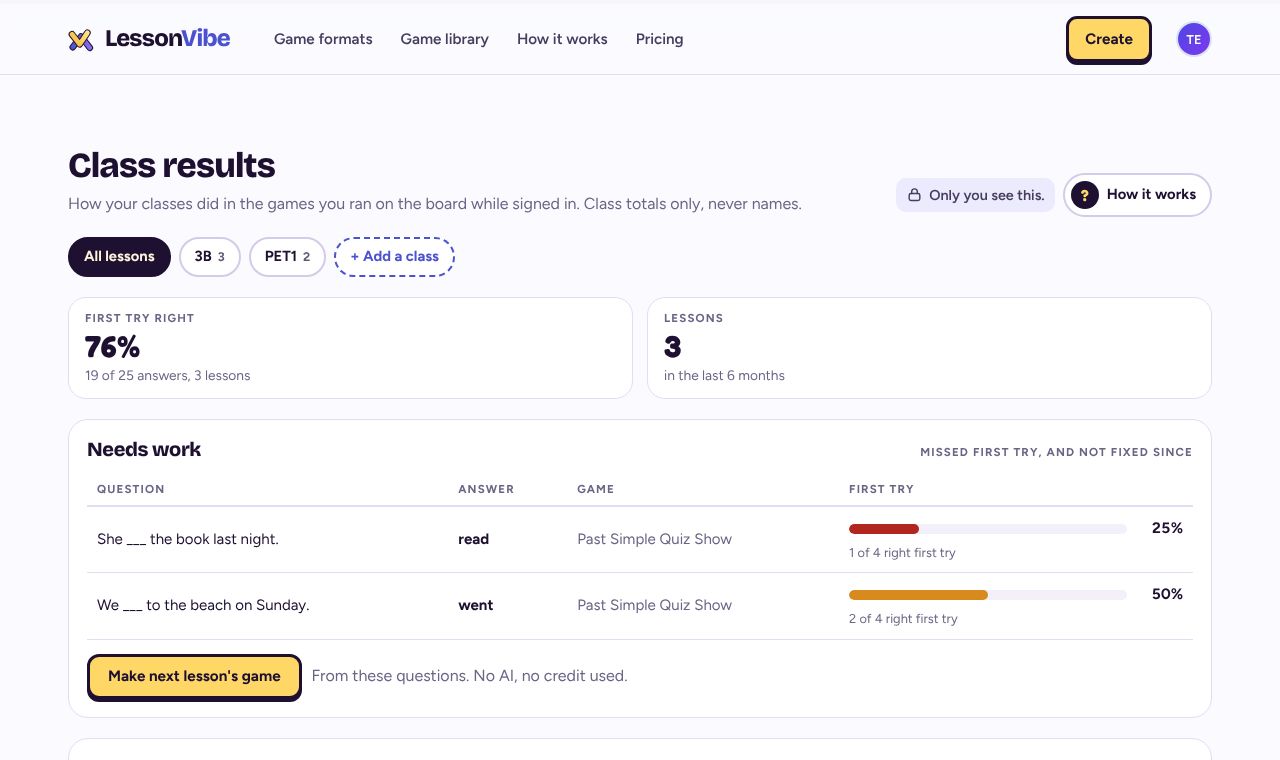Click the QUESTION column header
1280x760 pixels.
tap(131, 489)
